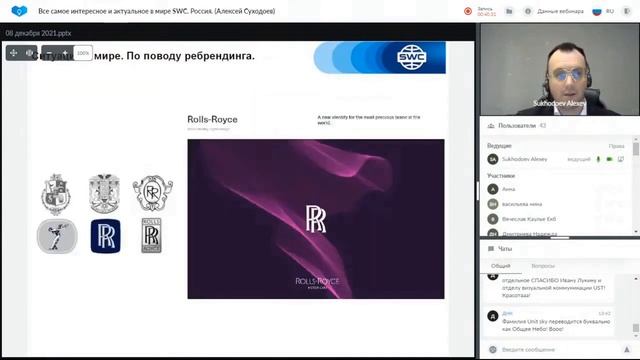Image resolution: width=640 pixels, height=360 pixels.
Task: Switch to the Вопросы chat tab
Action: [x=543, y=266]
